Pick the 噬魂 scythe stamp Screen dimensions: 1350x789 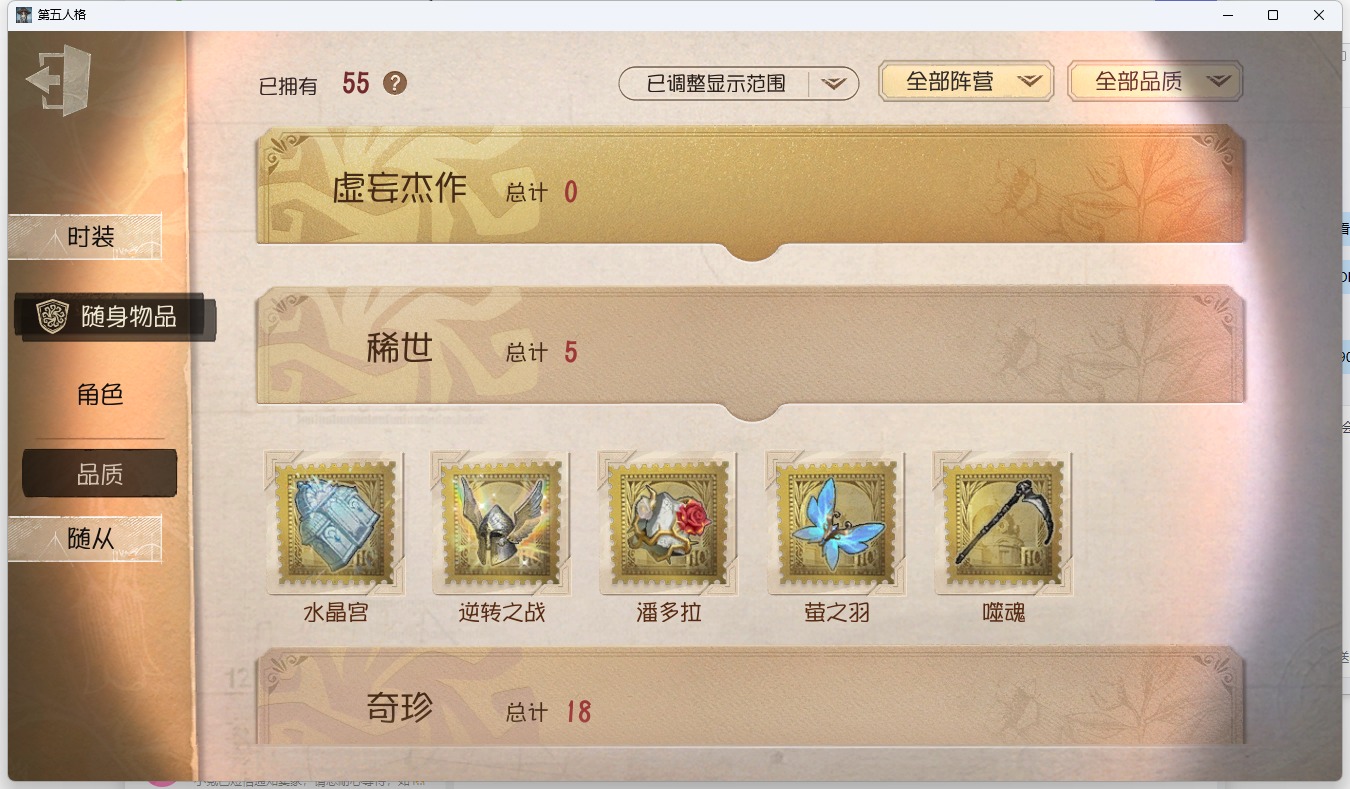tap(1003, 523)
